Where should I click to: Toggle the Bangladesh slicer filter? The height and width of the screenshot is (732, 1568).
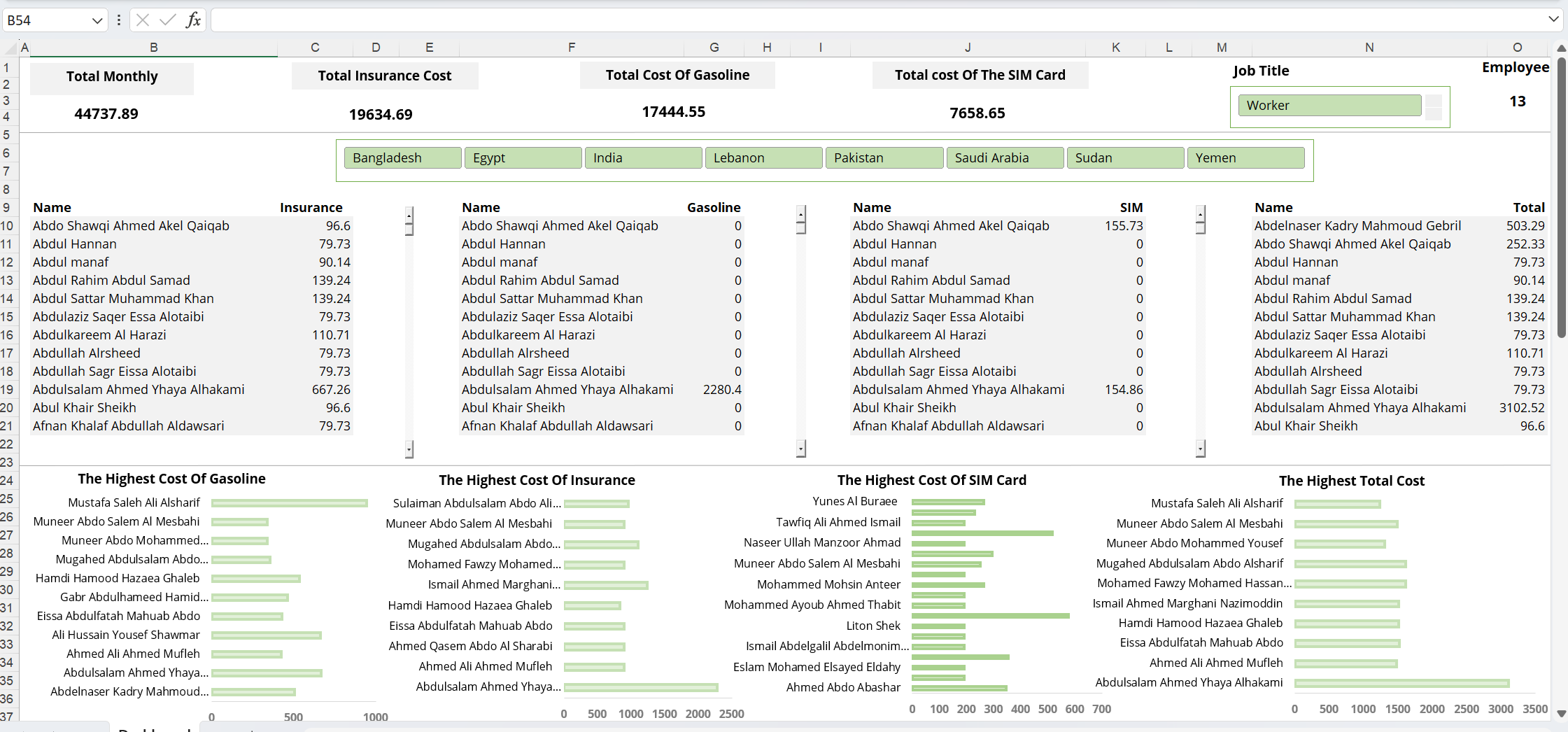[x=402, y=158]
